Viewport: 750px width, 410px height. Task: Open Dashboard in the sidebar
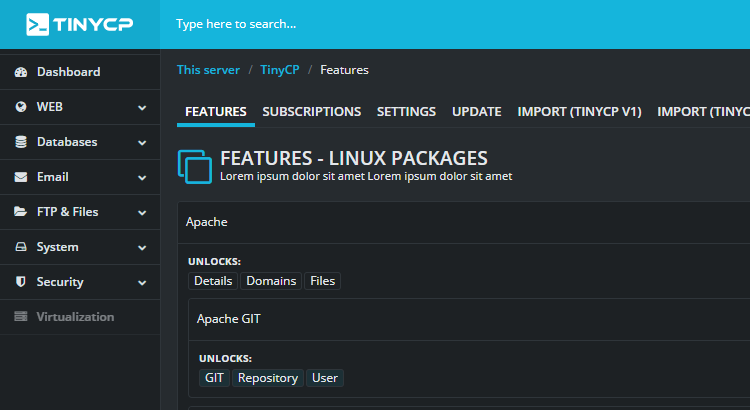(x=80, y=72)
